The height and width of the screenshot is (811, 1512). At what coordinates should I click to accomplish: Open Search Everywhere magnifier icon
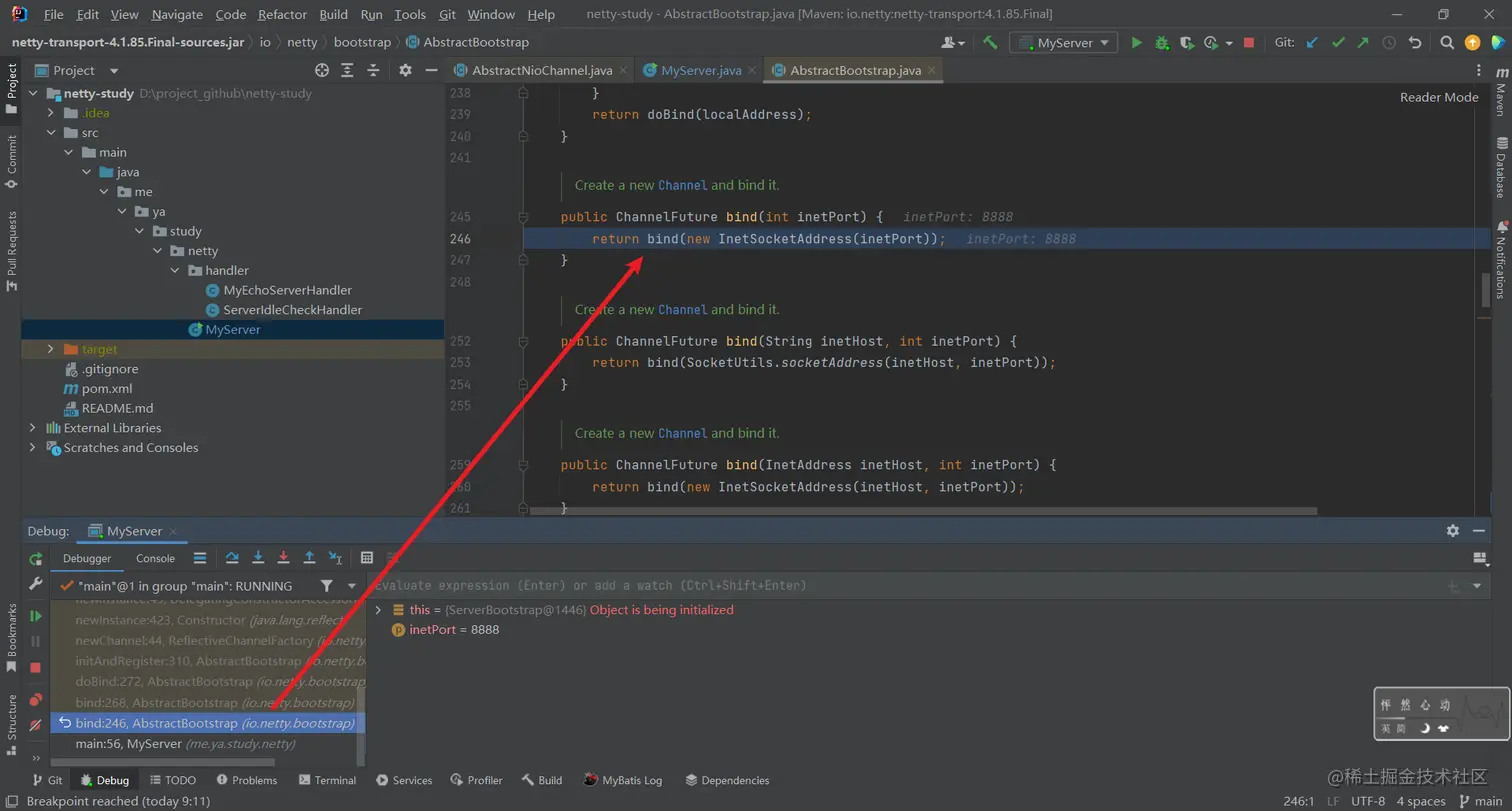coord(1447,43)
